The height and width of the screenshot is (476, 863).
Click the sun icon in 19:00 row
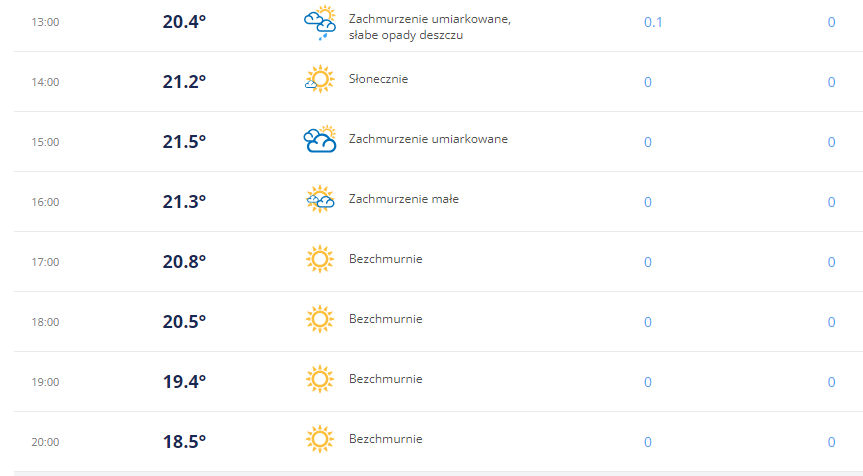tap(320, 379)
